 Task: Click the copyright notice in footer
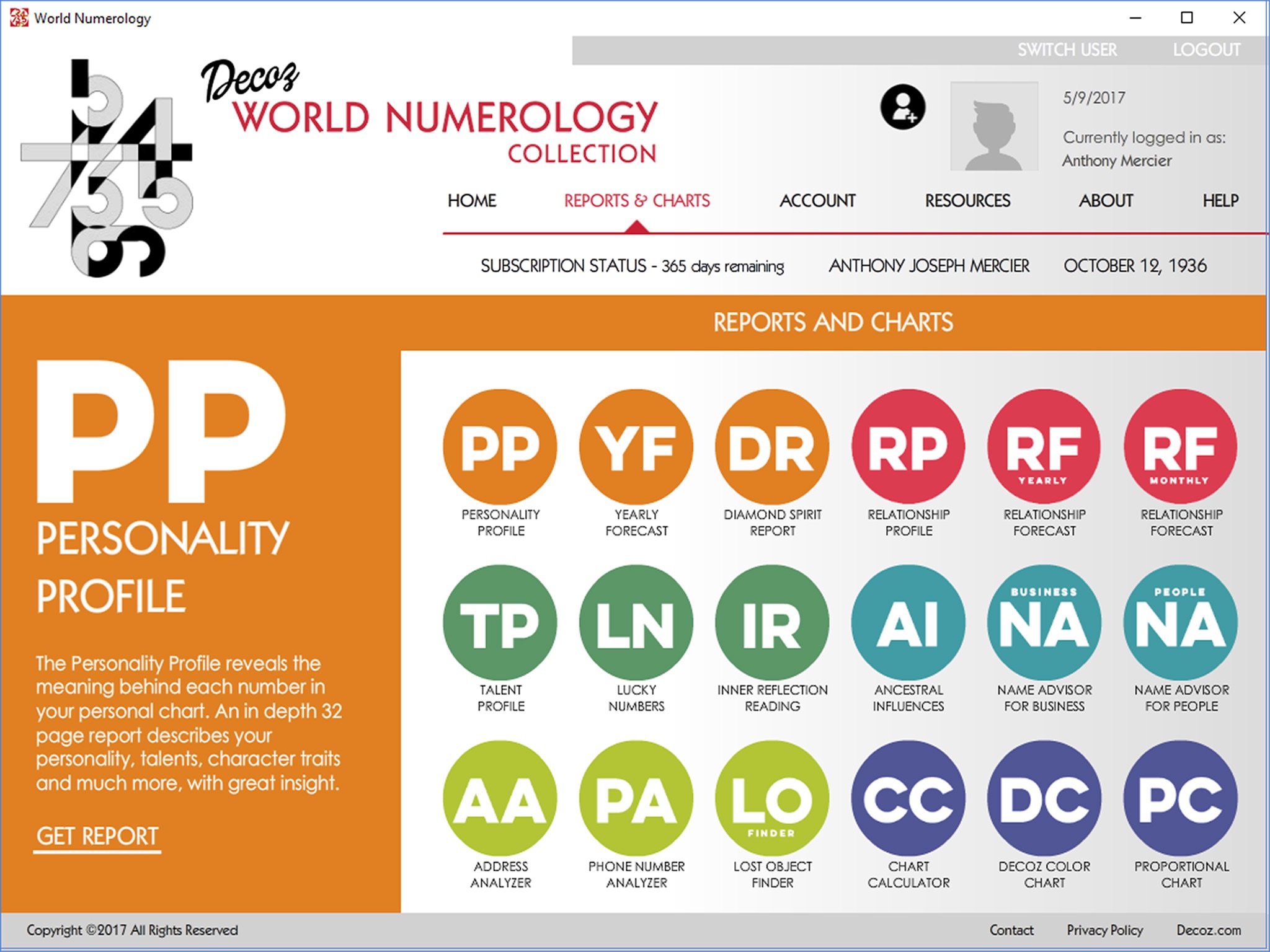tap(132, 930)
